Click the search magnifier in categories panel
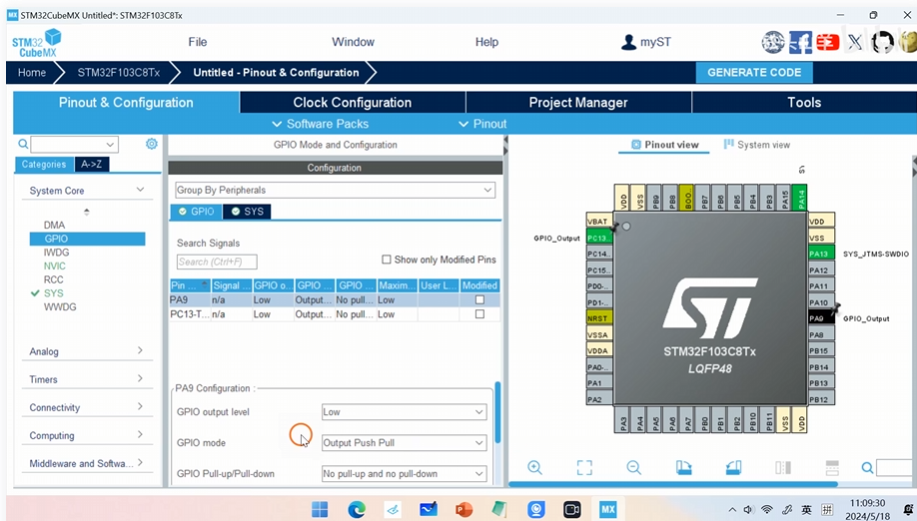Viewport: 917px width, 521px height. coord(23,144)
